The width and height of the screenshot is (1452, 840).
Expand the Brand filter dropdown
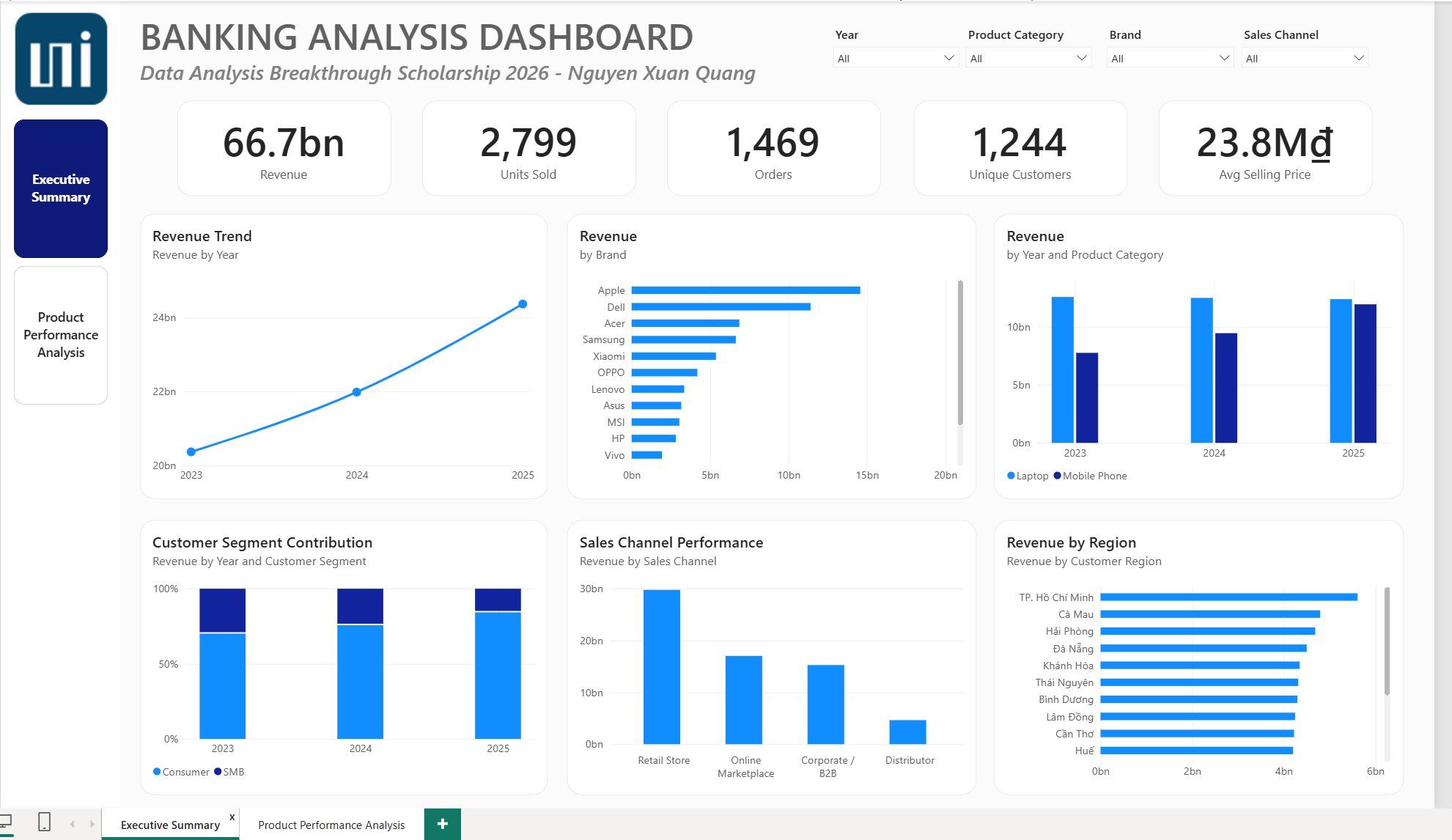[1170, 58]
